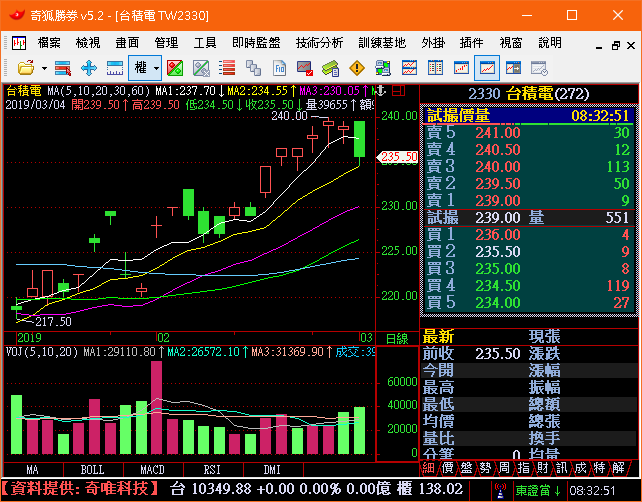Click the yellow diamond warning icon
The width and height of the screenshot is (642, 502).
357,68
